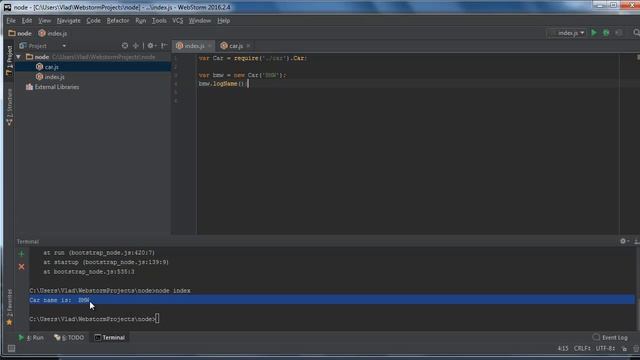Open the File menu
This screenshot has width=640, height=360.
pyautogui.click(x=11, y=20)
